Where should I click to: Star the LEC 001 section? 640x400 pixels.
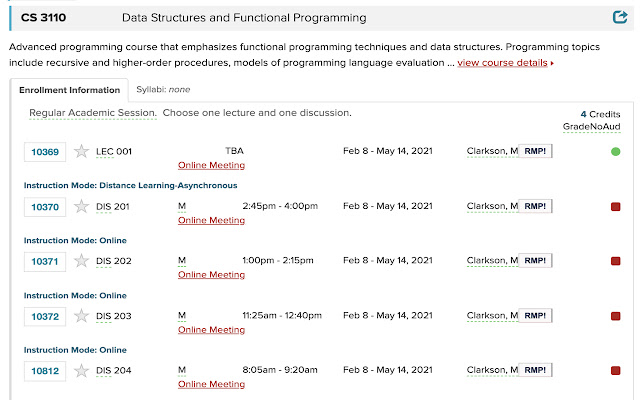point(81,152)
